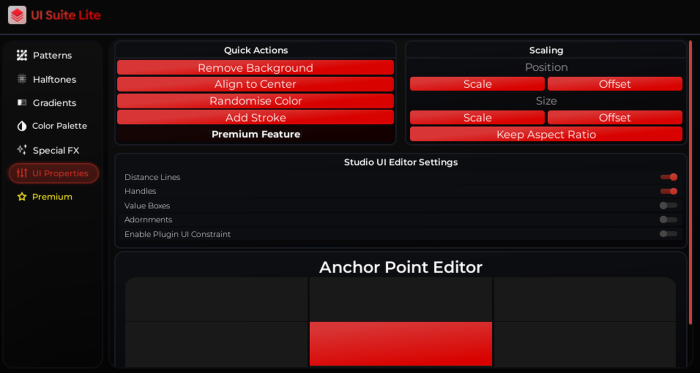
Task: Select the middle-right anchor point cell
Action: [585, 344]
